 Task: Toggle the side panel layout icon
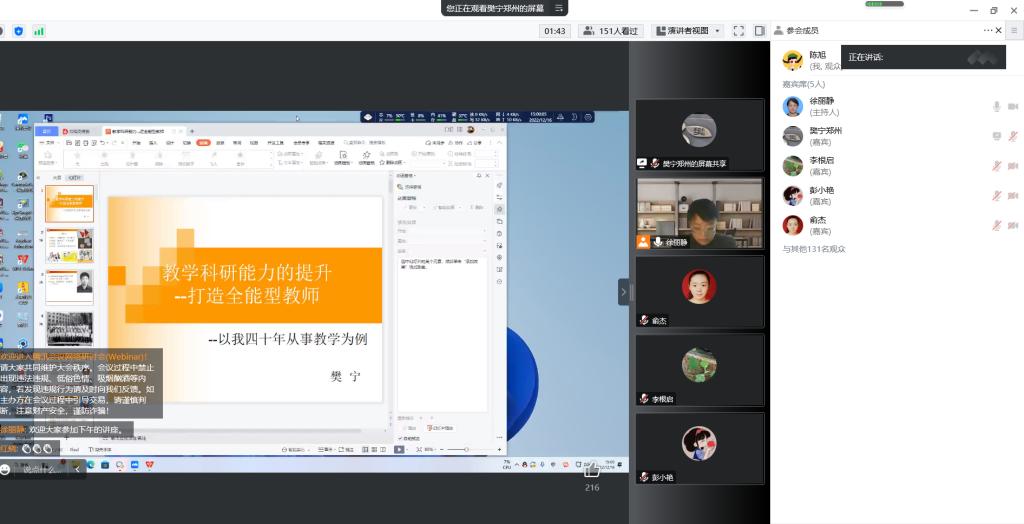(x=759, y=31)
